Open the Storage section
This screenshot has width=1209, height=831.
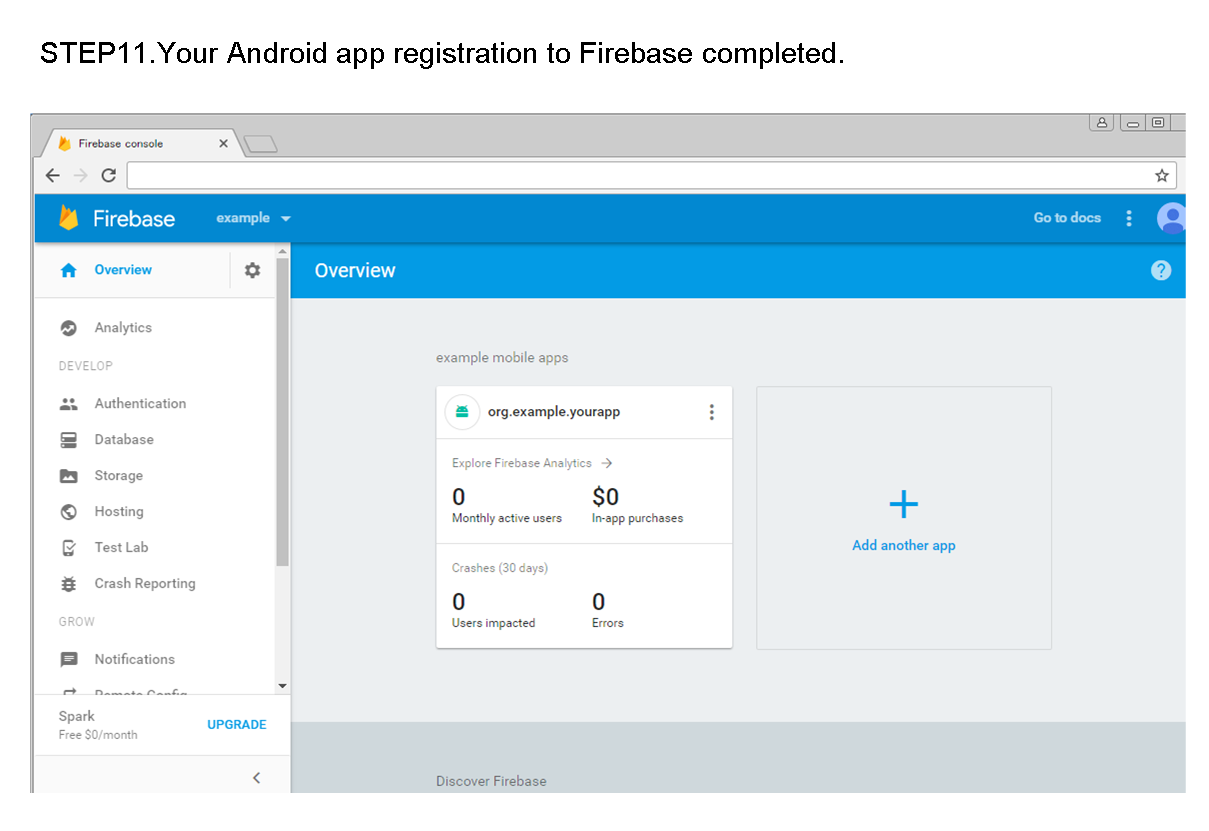[118, 475]
